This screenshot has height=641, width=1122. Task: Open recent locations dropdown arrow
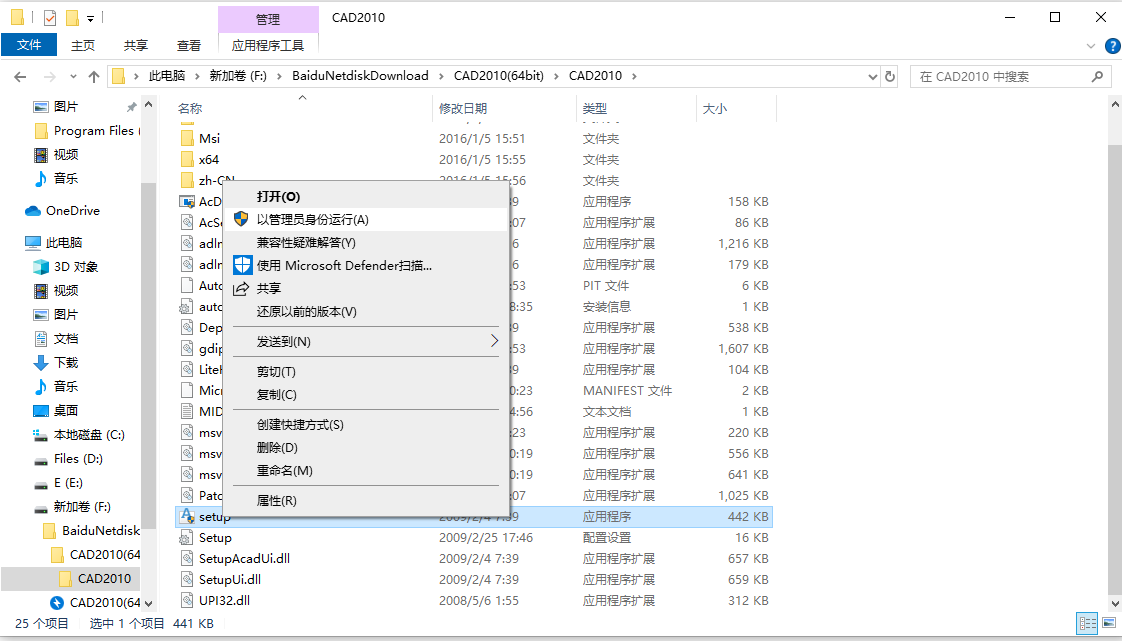(x=73, y=77)
